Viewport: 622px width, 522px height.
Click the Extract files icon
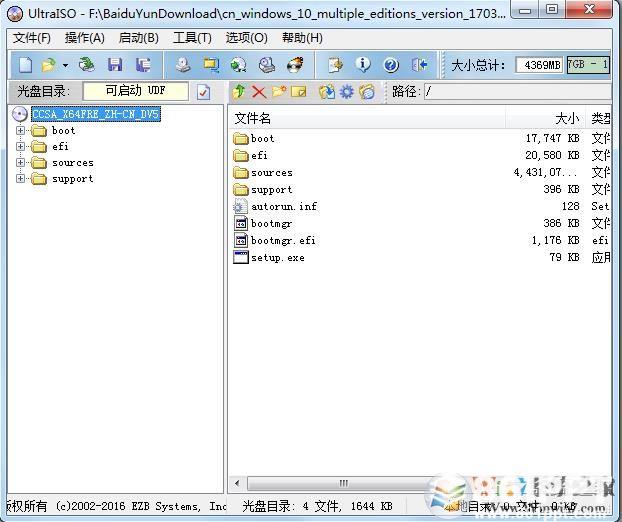pyautogui.click(x=327, y=92)
